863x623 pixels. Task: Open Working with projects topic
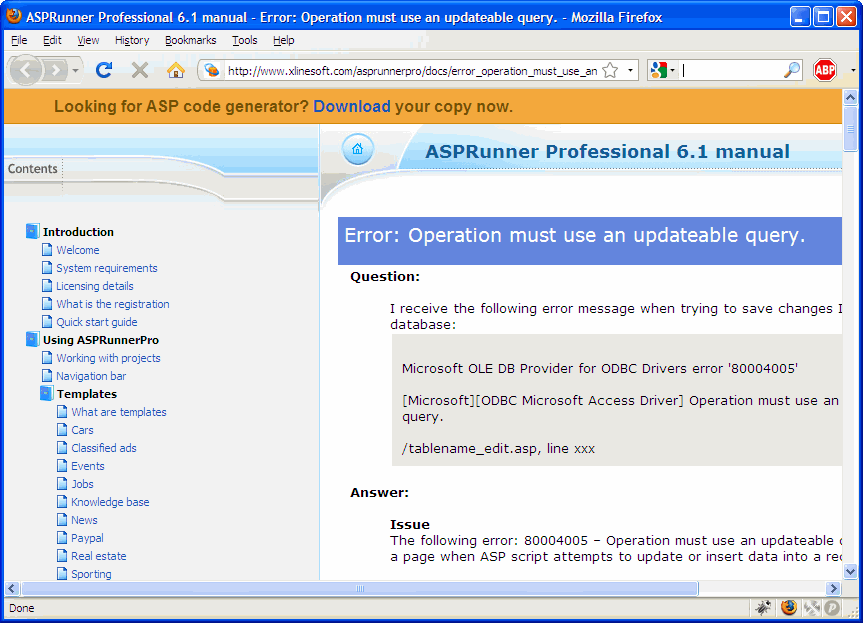pyautogui.click(x=108, y=358)
